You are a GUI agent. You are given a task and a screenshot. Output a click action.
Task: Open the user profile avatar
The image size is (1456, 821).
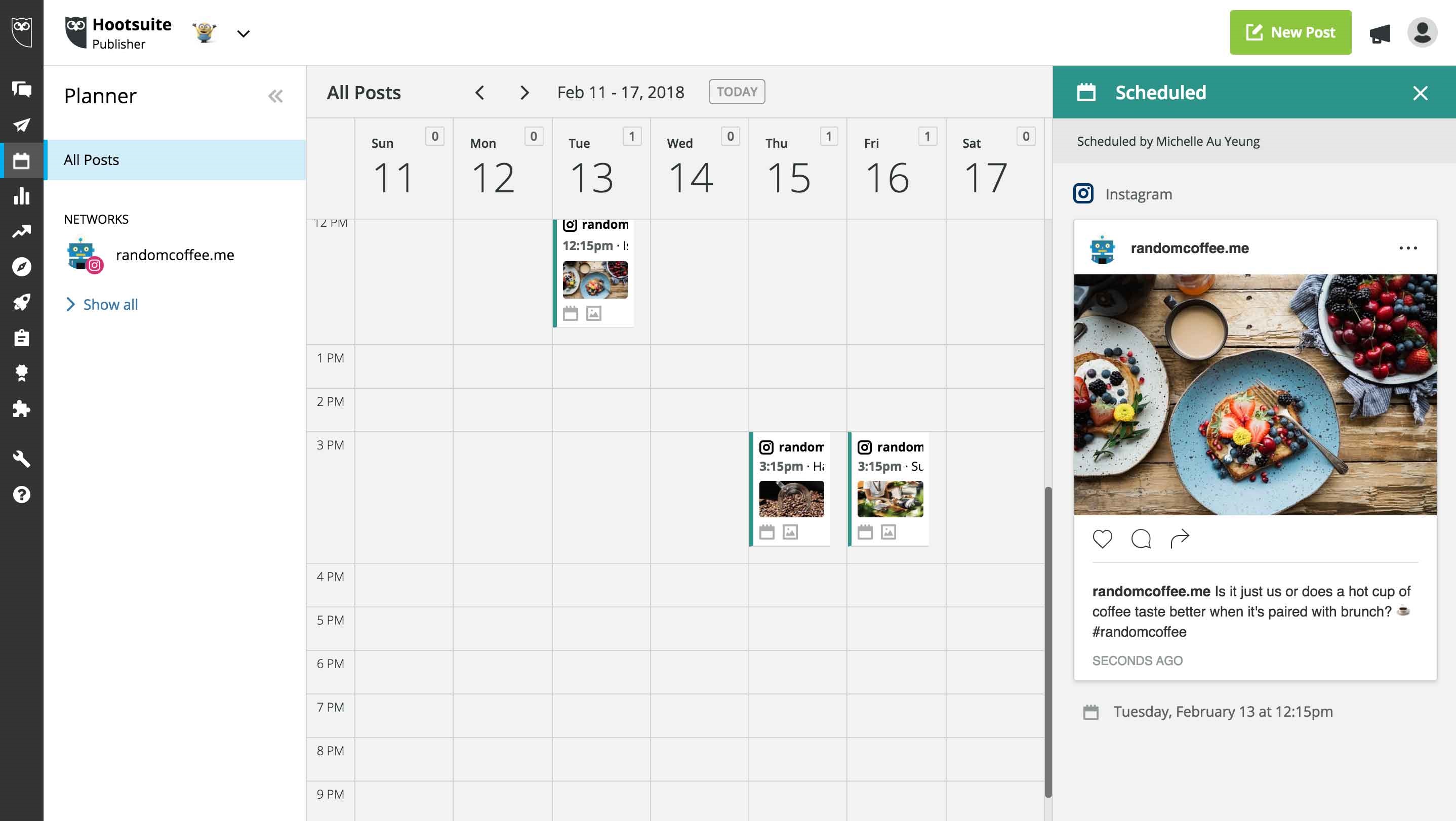1422,32
